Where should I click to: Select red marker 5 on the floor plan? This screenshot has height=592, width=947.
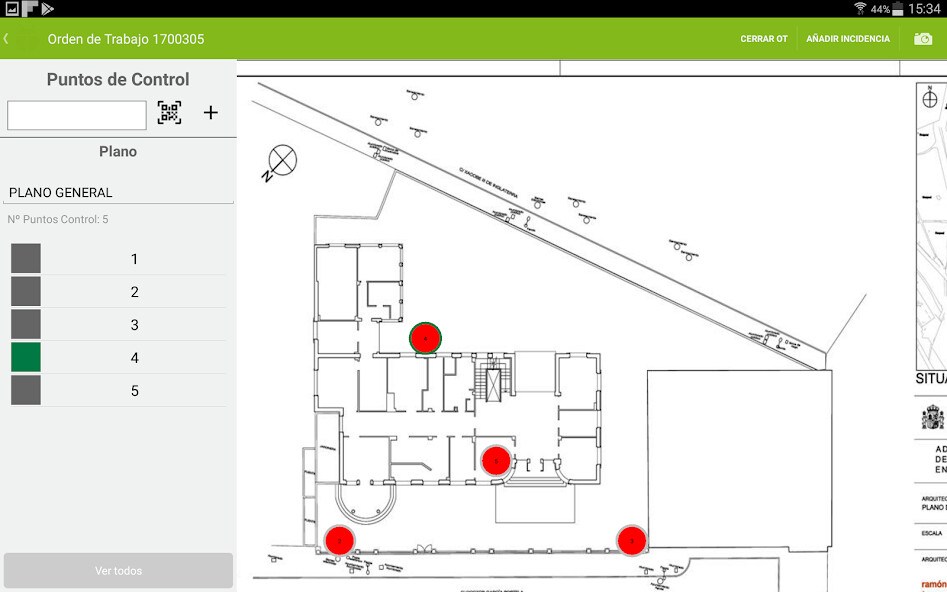pos(496,460)
